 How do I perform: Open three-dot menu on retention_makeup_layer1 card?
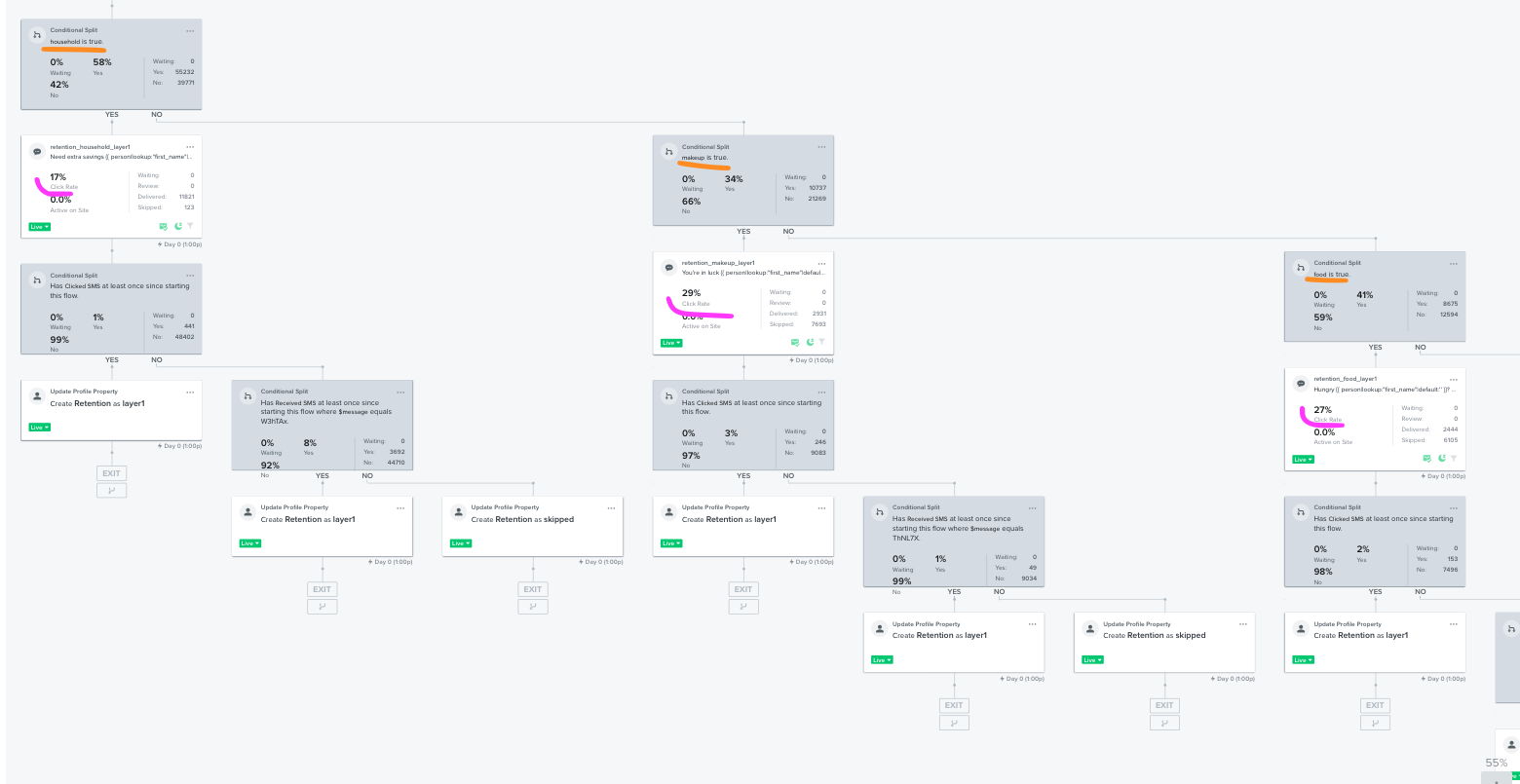tap(821, 263)
